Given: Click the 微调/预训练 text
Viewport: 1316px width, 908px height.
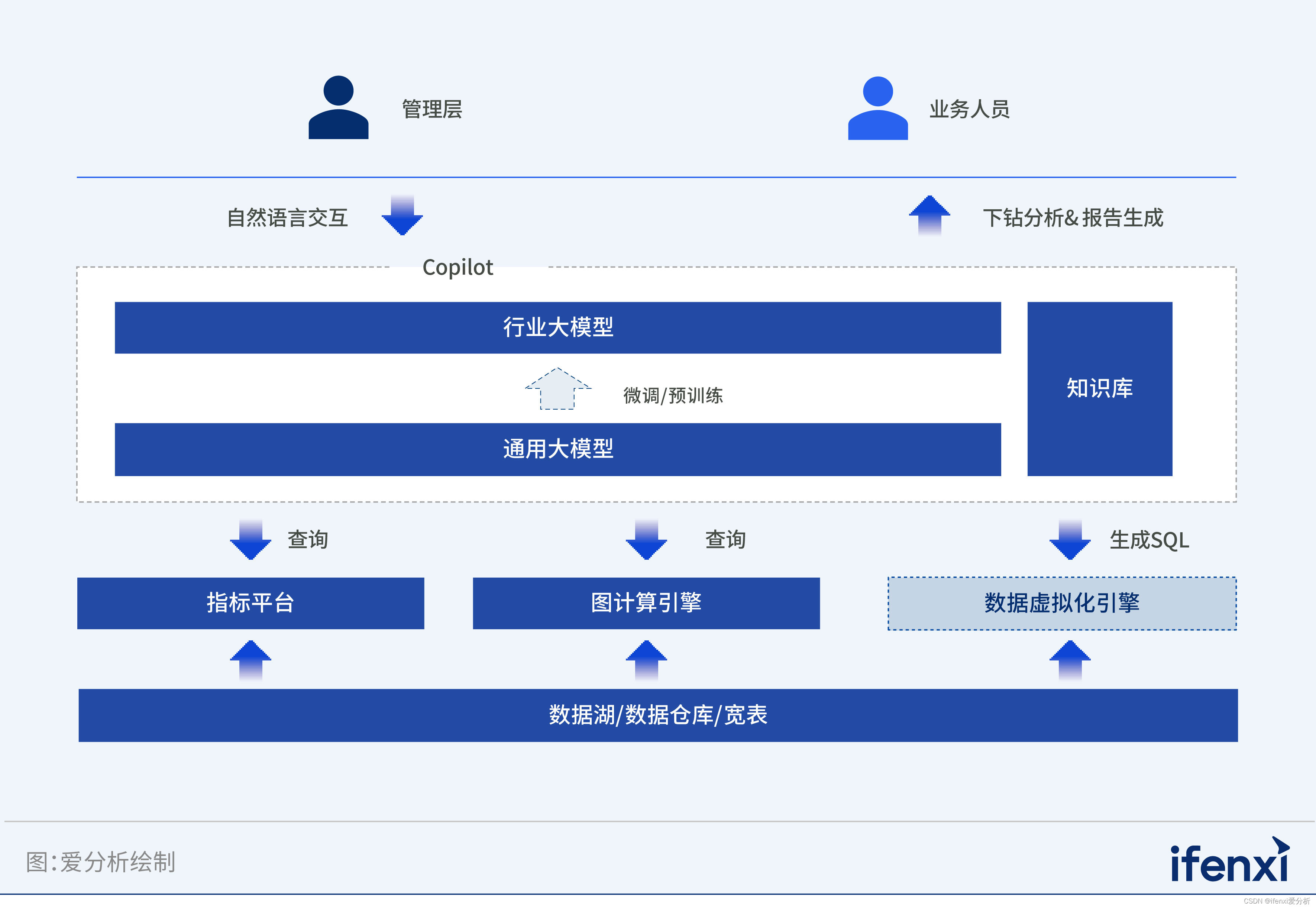Looking at the screenshot, I should tap(673, 395).
